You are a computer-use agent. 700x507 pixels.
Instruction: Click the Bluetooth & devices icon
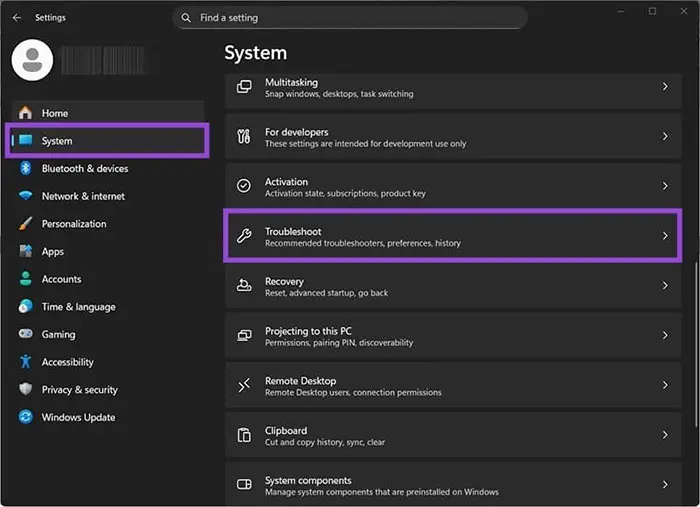[25, 169]
